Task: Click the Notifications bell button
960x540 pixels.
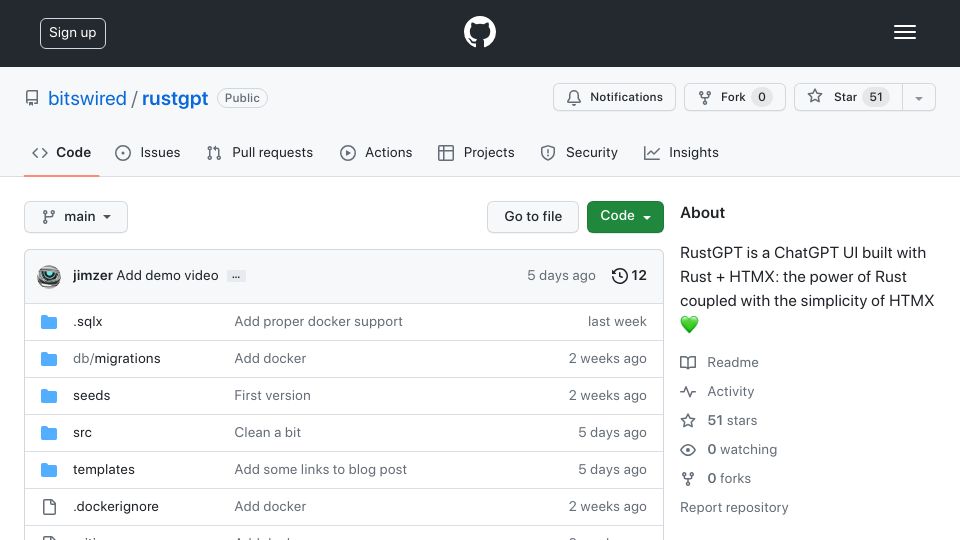Action: [x=614, y=97]
